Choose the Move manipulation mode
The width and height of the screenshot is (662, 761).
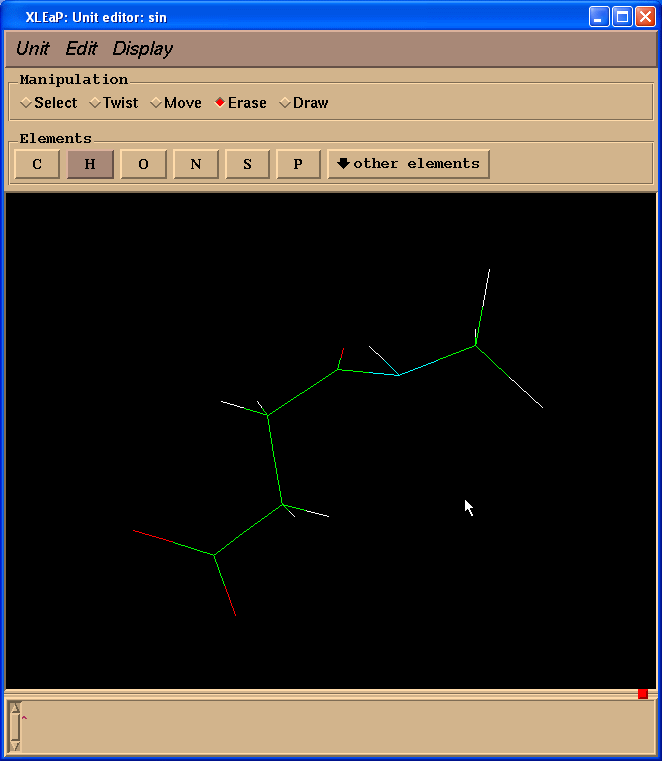(176, 103)
